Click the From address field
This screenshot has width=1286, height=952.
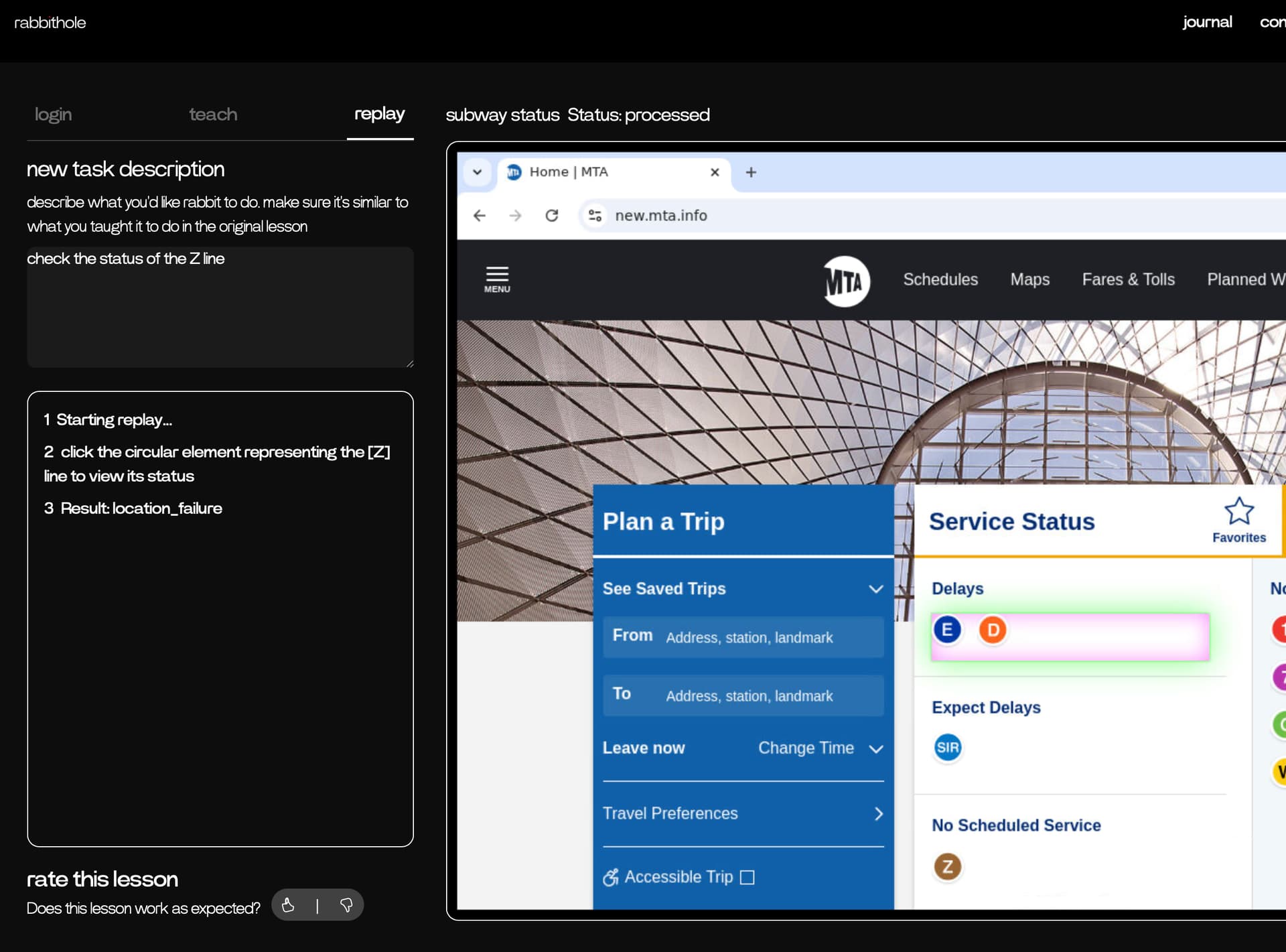coord(743,636)
